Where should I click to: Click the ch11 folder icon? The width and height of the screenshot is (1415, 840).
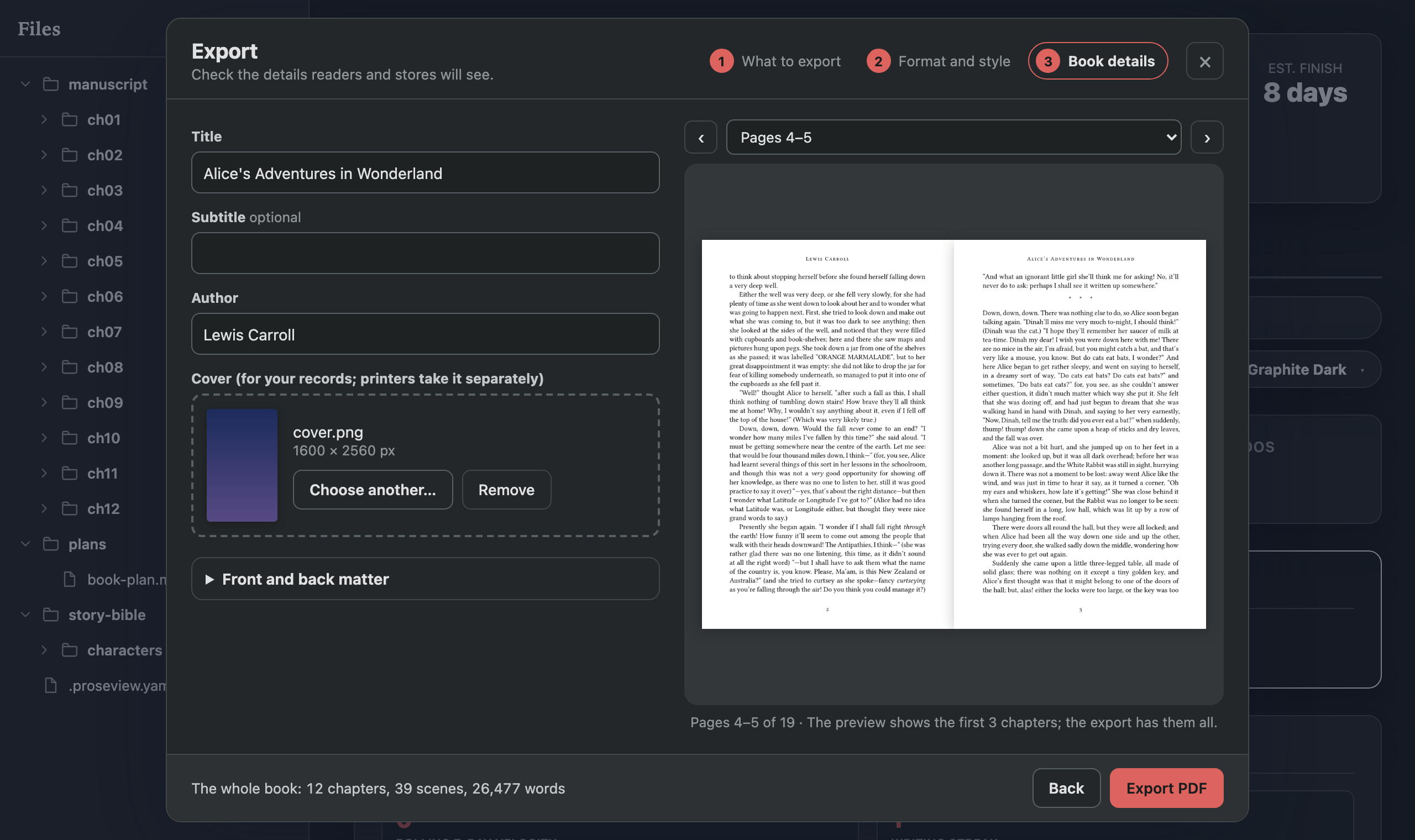click(70, 473)
